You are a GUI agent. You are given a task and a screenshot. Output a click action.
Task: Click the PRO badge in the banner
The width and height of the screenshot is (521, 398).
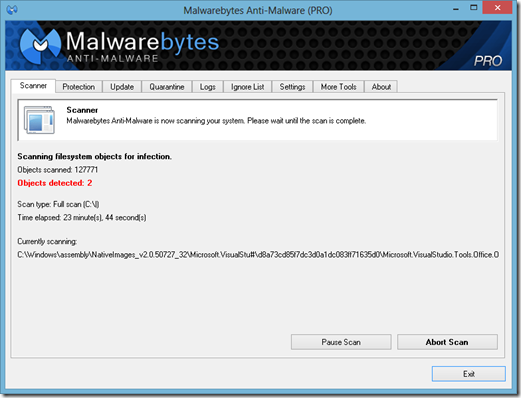[488, 61]
